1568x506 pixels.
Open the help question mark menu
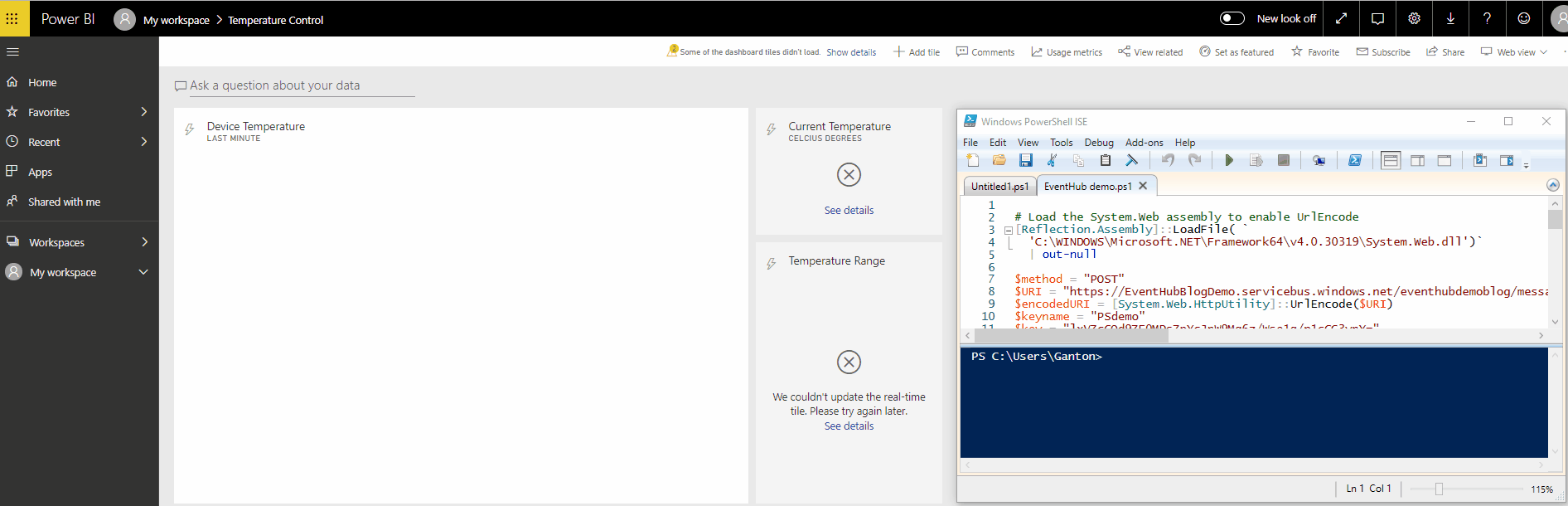(1487, 18)
